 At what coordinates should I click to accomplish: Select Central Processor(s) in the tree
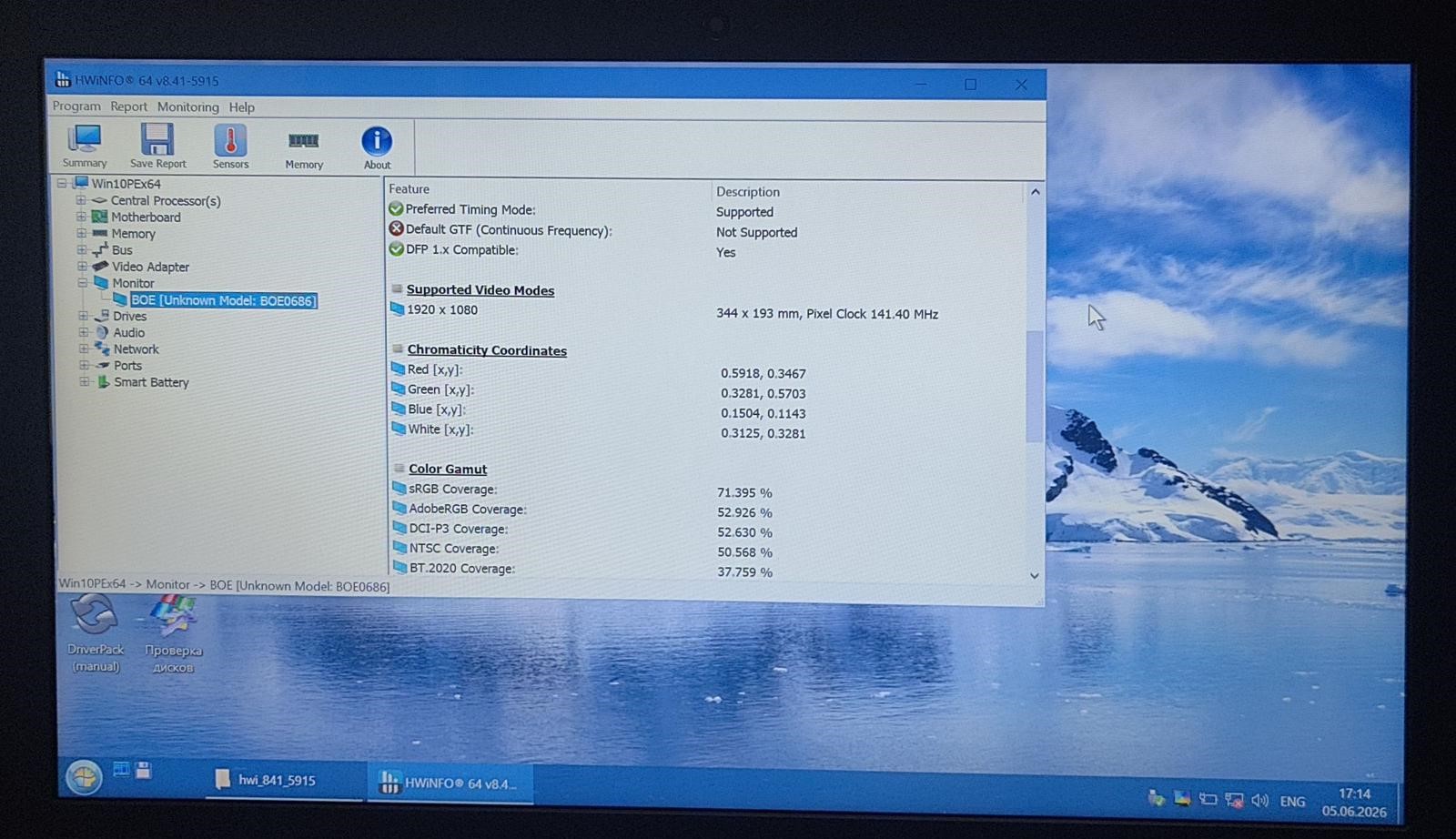166,201
